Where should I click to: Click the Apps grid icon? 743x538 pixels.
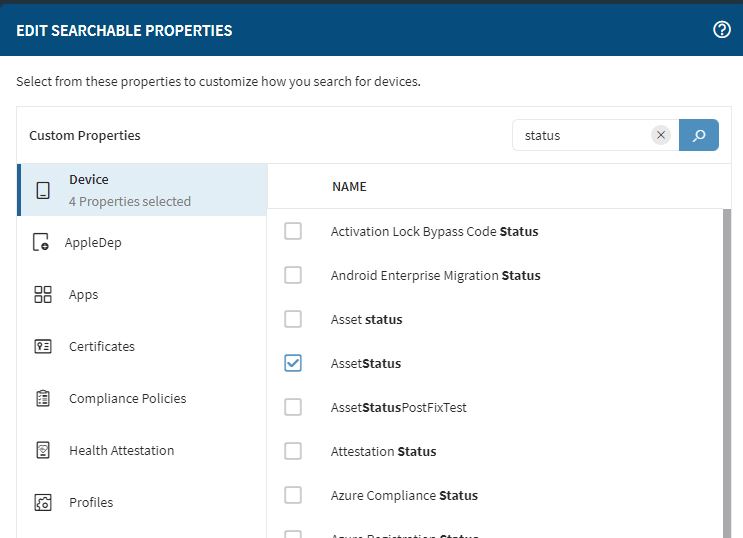(43, 294)
